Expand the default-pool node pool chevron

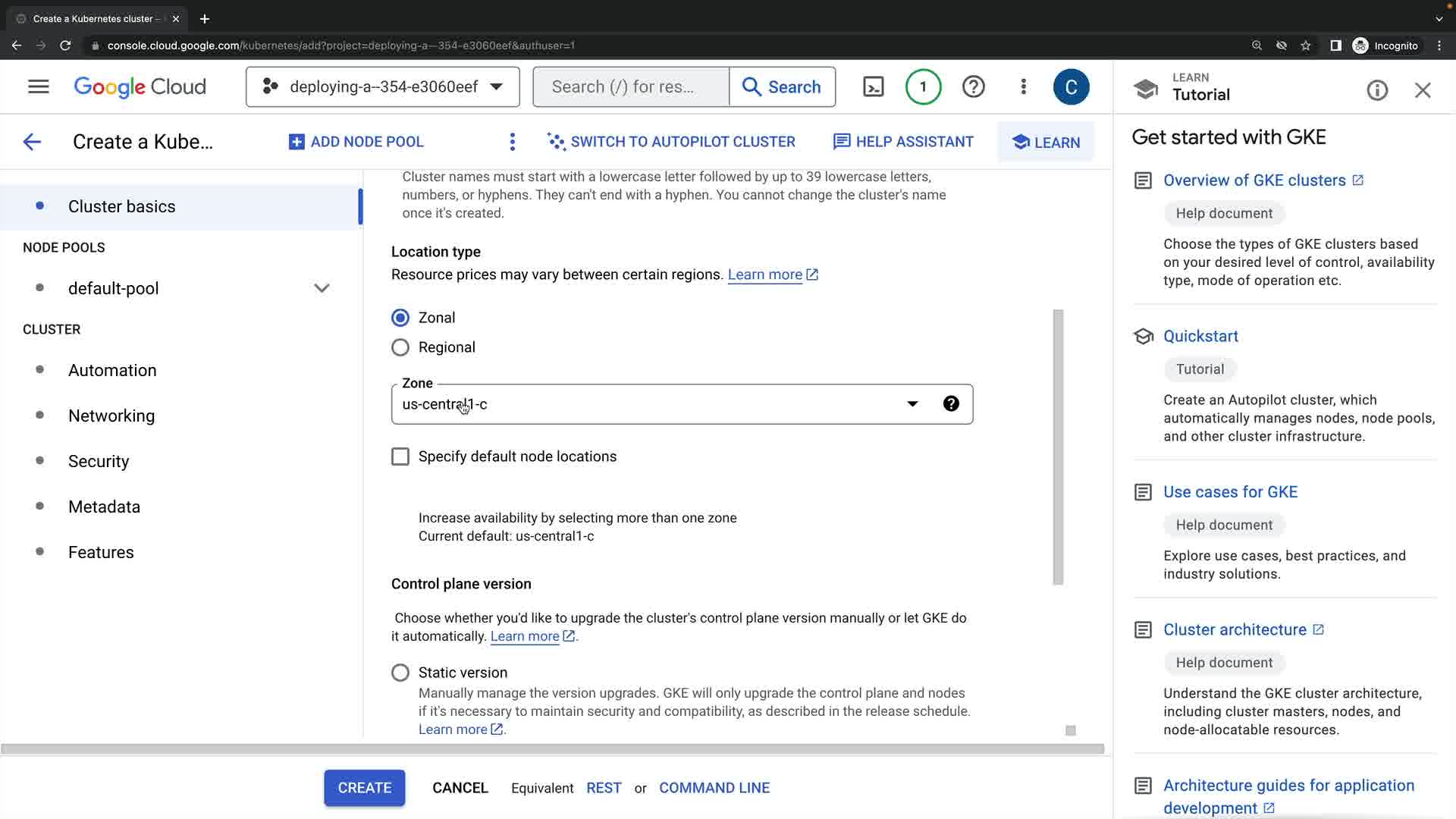tap(322, 288)
